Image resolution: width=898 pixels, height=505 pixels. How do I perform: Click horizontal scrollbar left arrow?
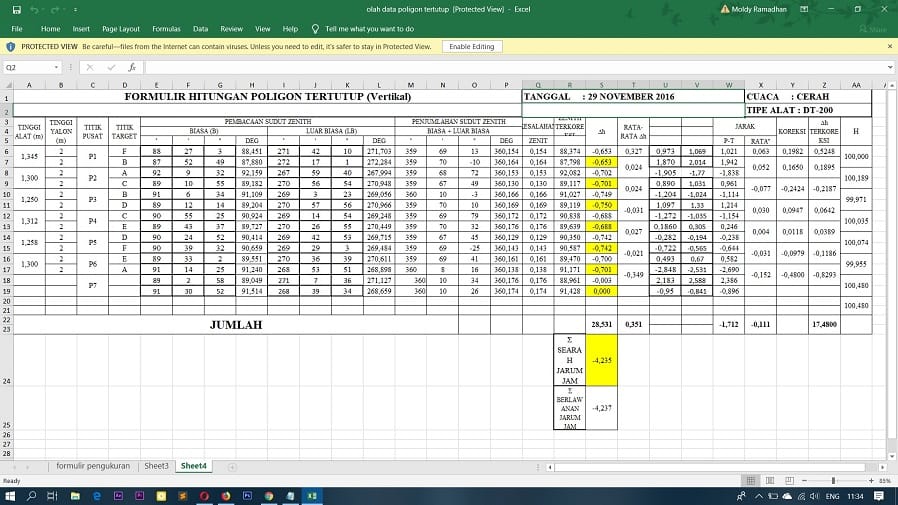coord(550,467)
